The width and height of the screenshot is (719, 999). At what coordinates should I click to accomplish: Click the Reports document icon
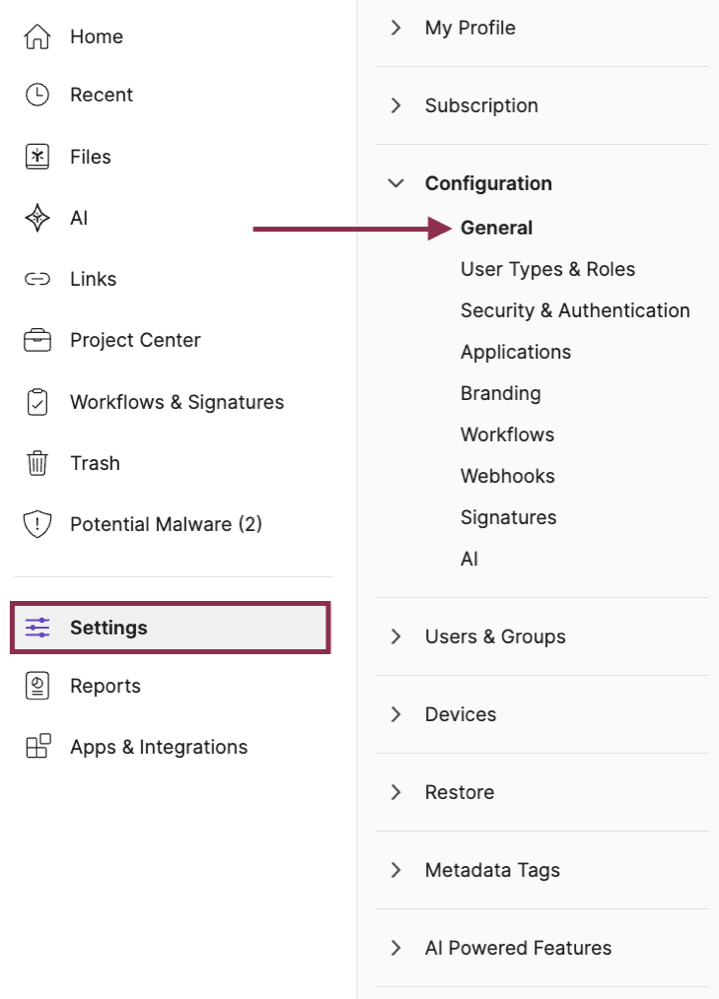(37, 686)
